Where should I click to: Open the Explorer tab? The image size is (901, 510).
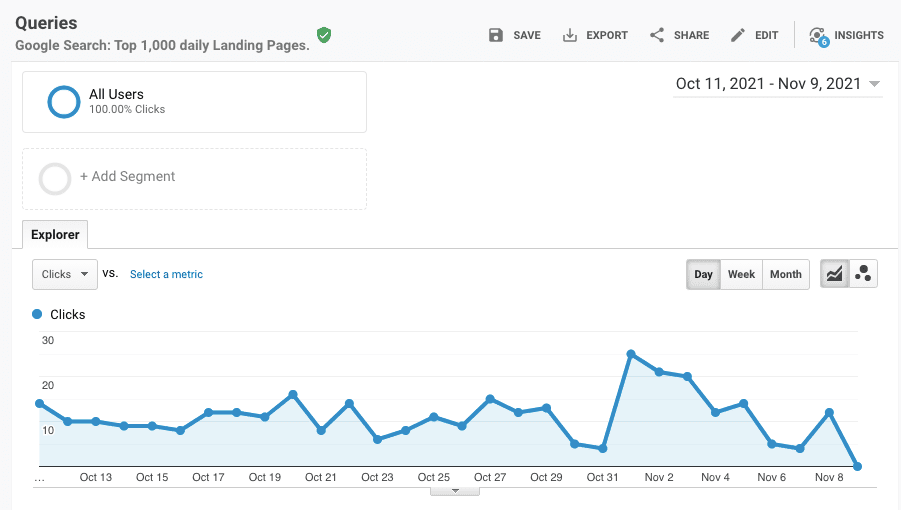[55, 234]
